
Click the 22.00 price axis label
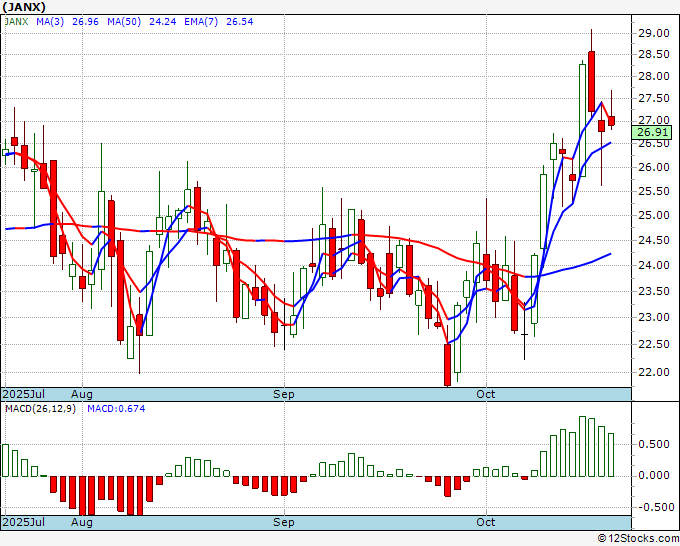[x=653, y=372]
